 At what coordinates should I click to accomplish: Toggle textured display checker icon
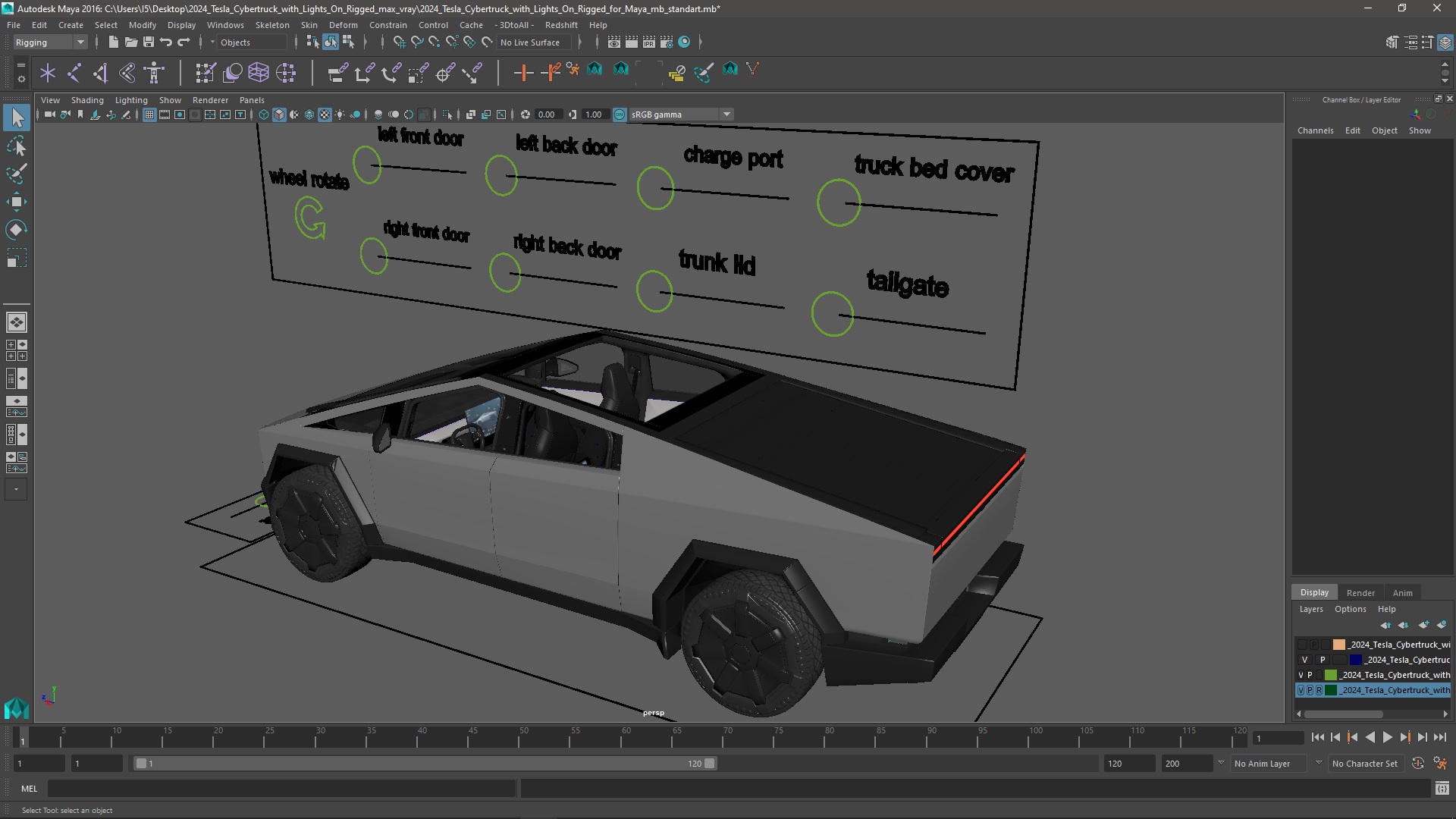[325, 115]
